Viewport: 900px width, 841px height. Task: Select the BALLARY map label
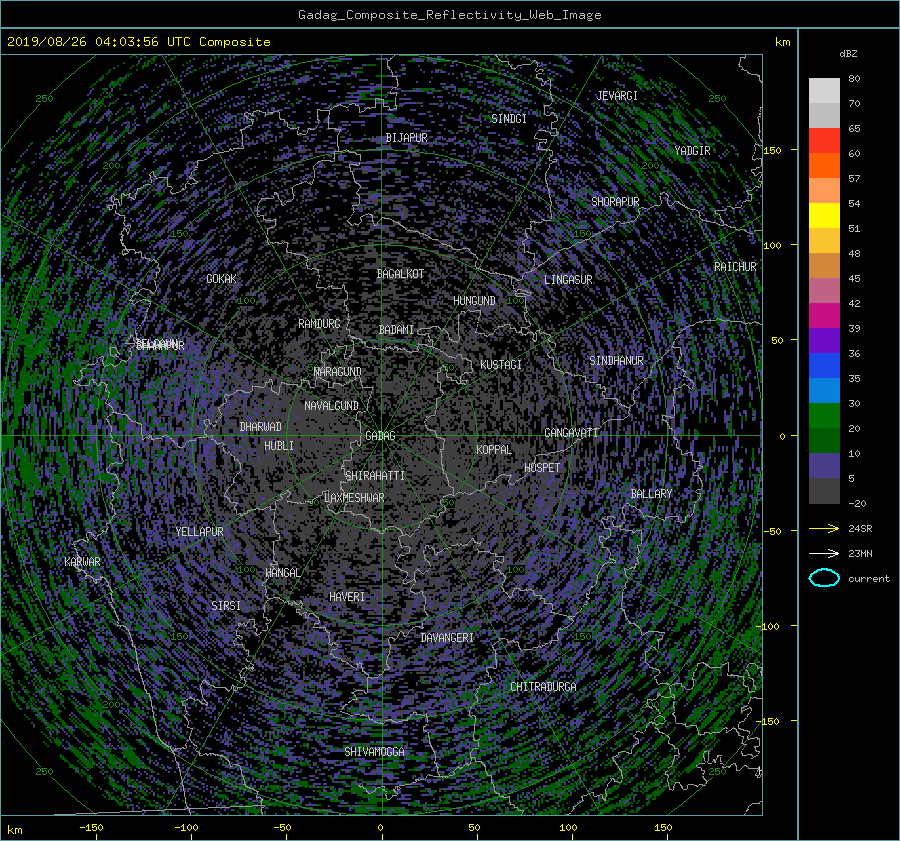651,494
